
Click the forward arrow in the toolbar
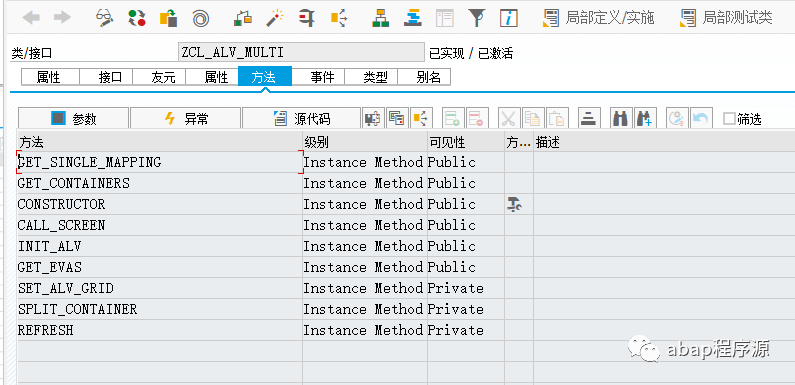coord(62,18)
